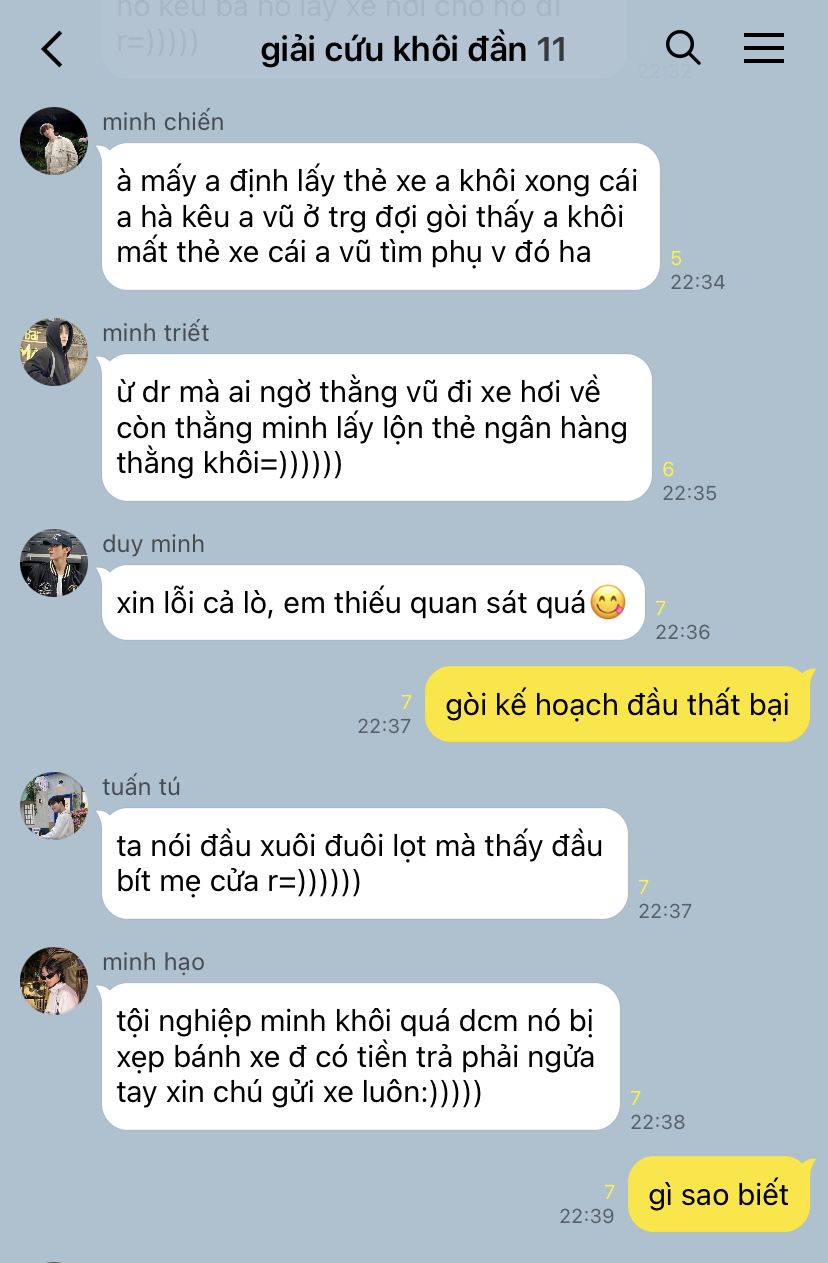The image size is (828, 1263).
Task: Select the name label minh triết
Action: click(156, 333)
